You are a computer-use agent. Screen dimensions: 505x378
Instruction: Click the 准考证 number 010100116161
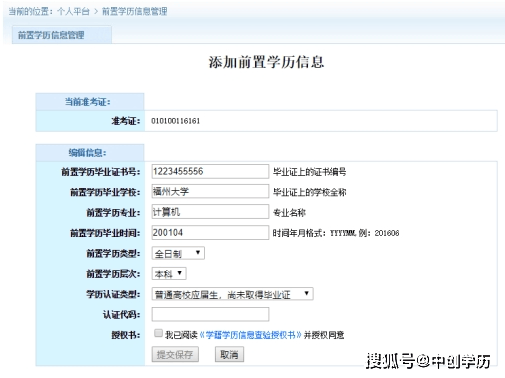[x=176, y=121]
